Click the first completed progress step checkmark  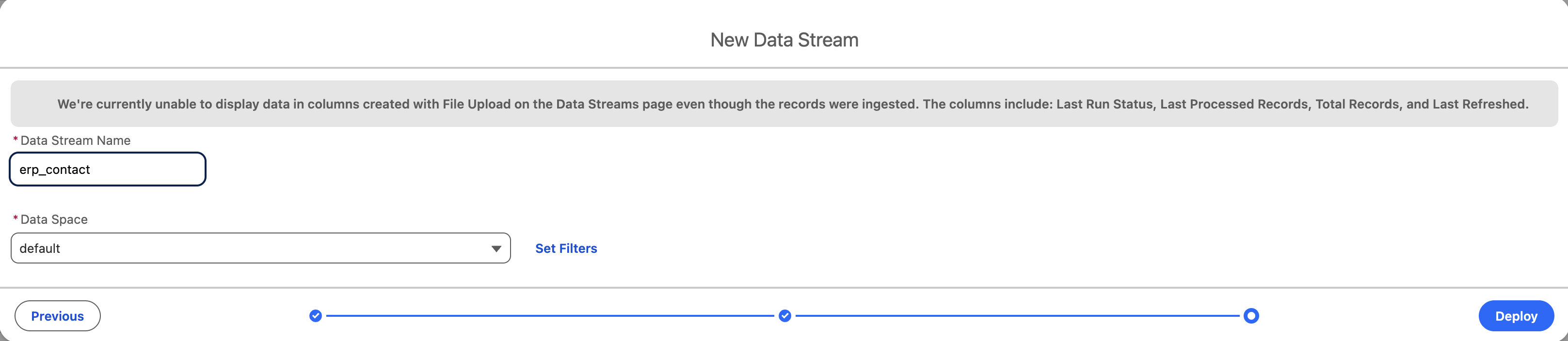coord(316,315)
